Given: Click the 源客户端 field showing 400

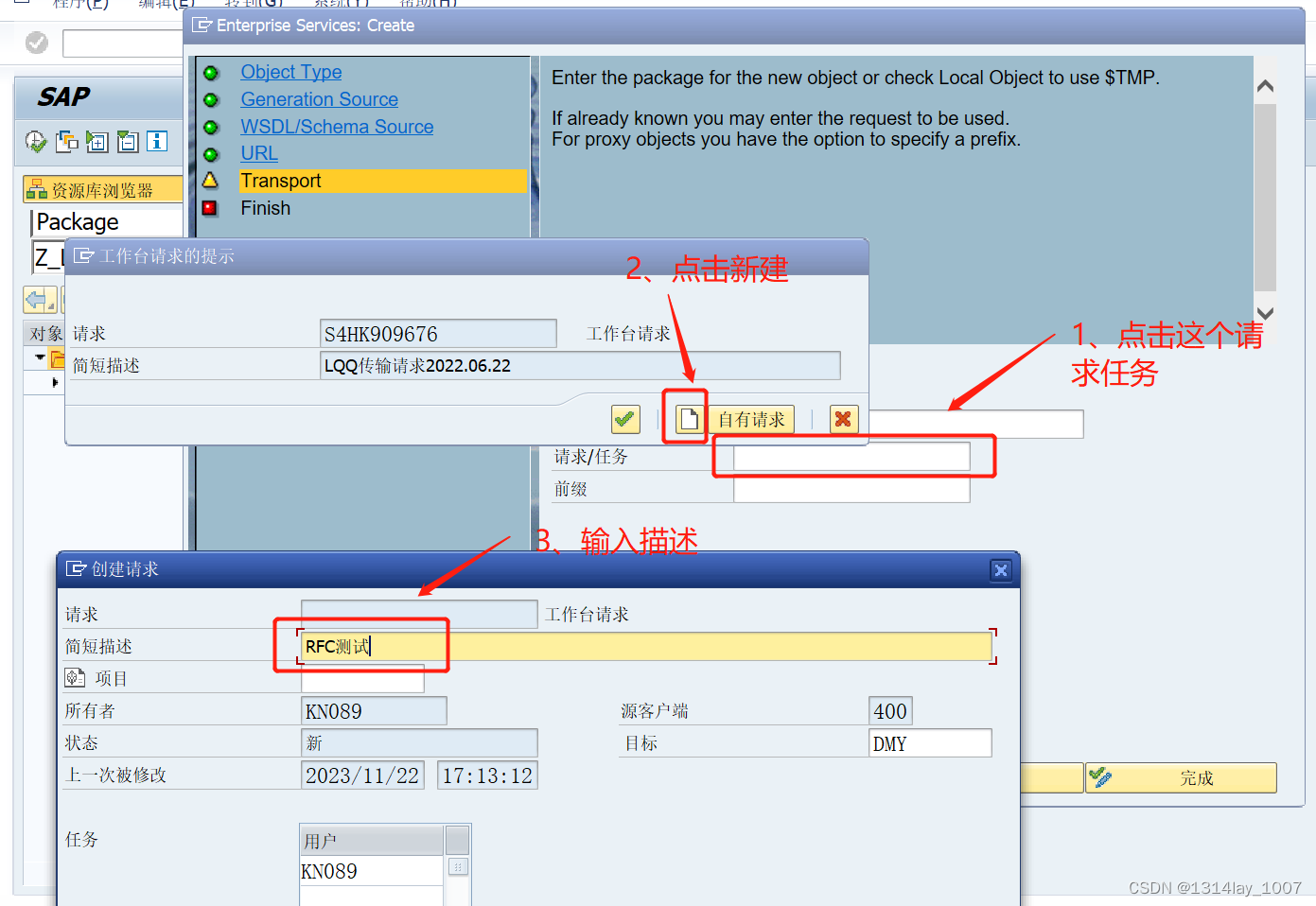Looking at the screenshot, I should click(x=890, y=711).
